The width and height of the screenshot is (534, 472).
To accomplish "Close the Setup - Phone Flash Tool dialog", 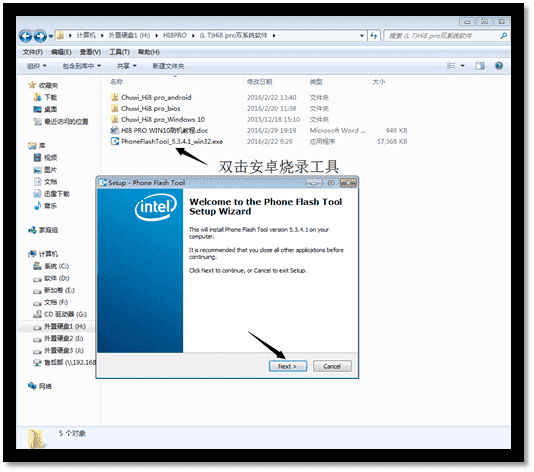I will (x=348, y=183).
